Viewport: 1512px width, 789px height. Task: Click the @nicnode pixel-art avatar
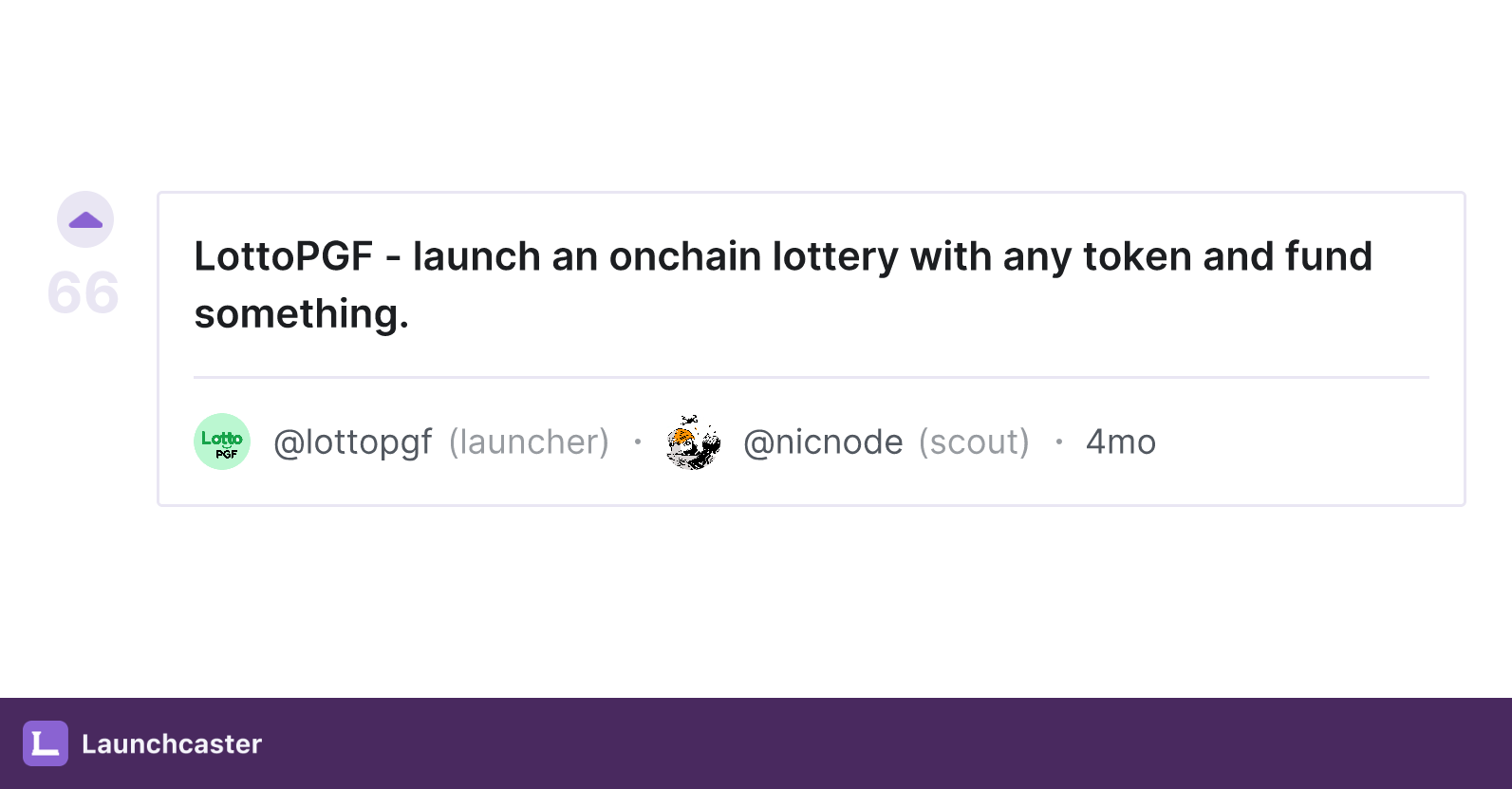pos(693,441)
